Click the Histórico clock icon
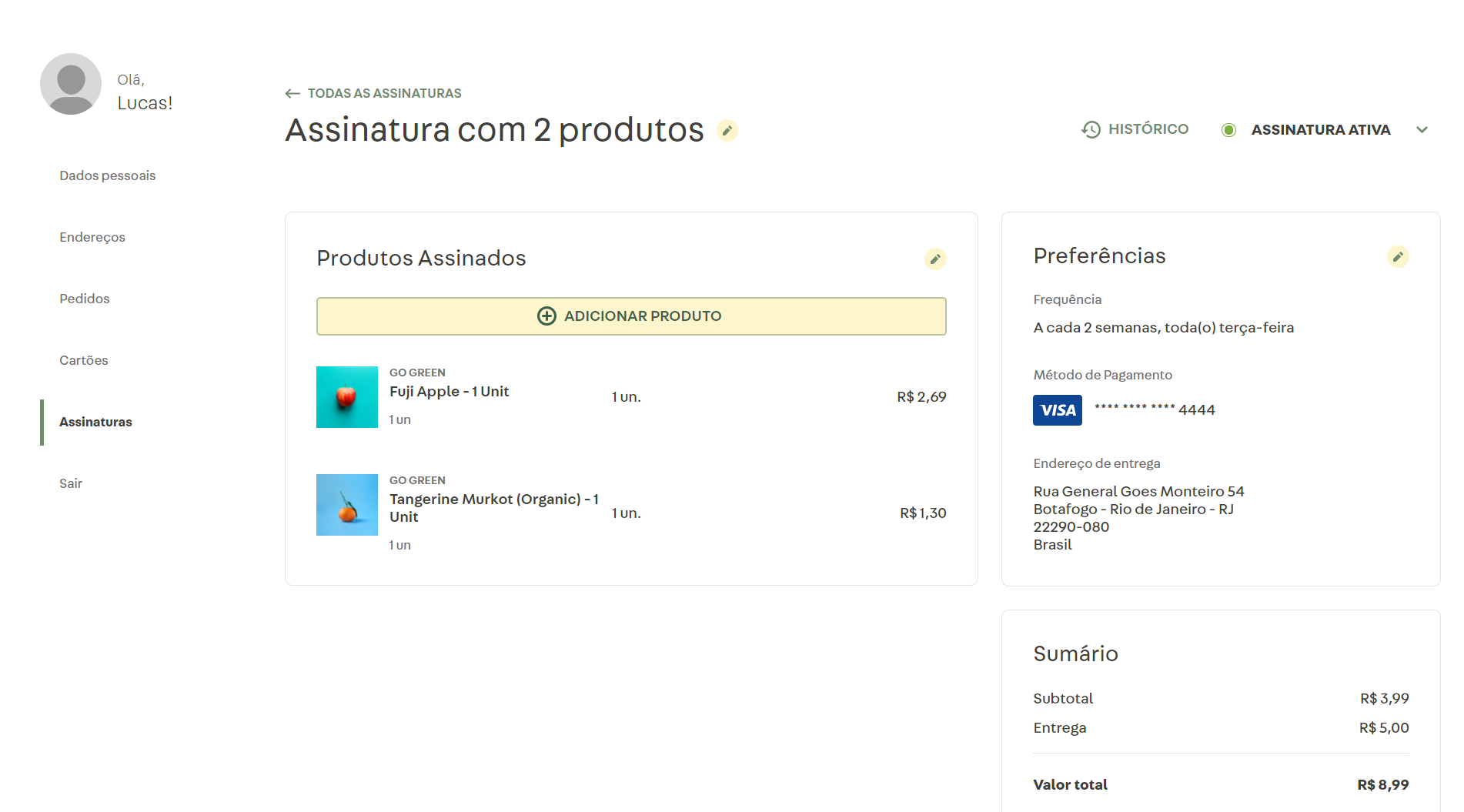 tap(1091, 130)
